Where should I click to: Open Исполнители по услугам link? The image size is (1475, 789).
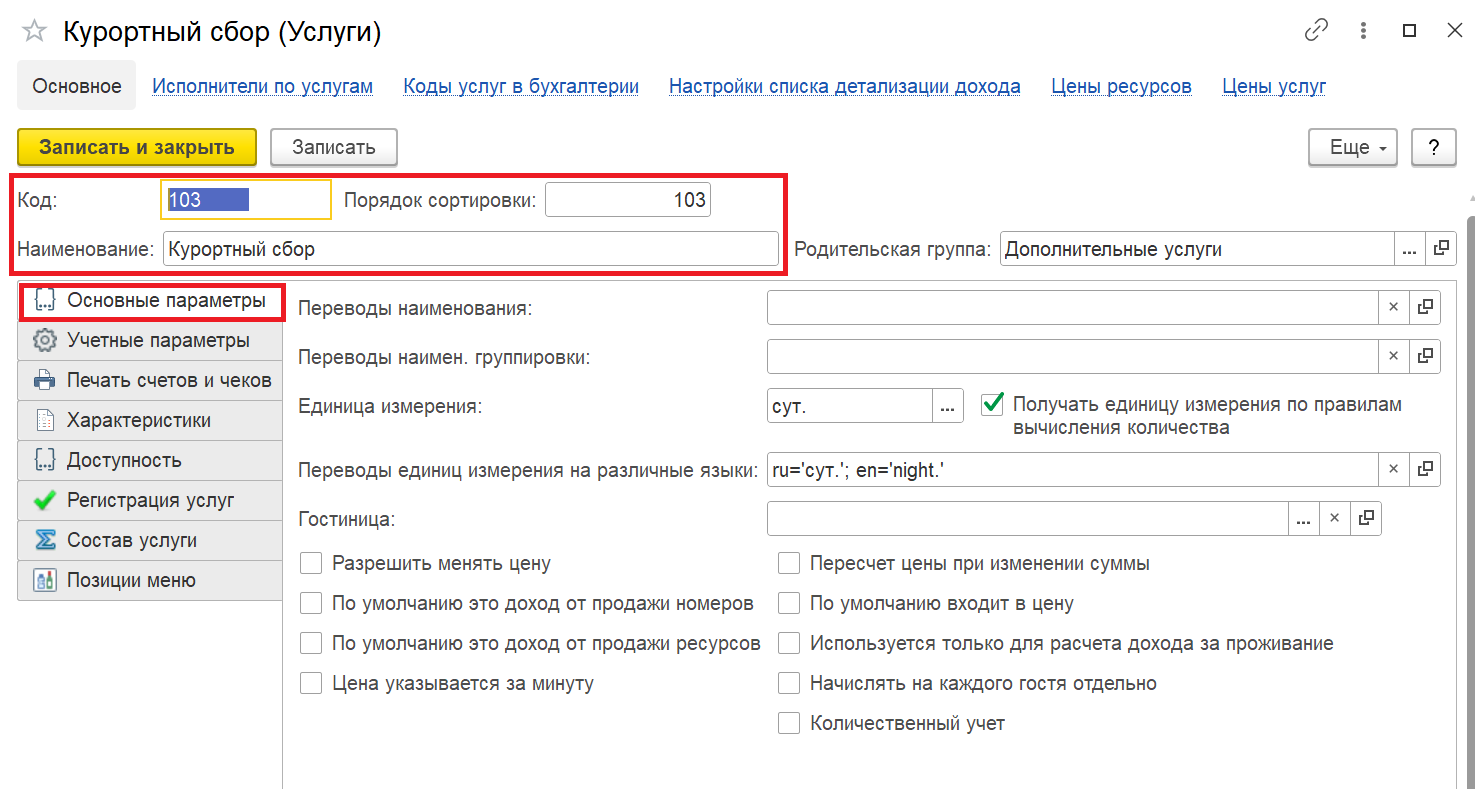tap(262, 86)
